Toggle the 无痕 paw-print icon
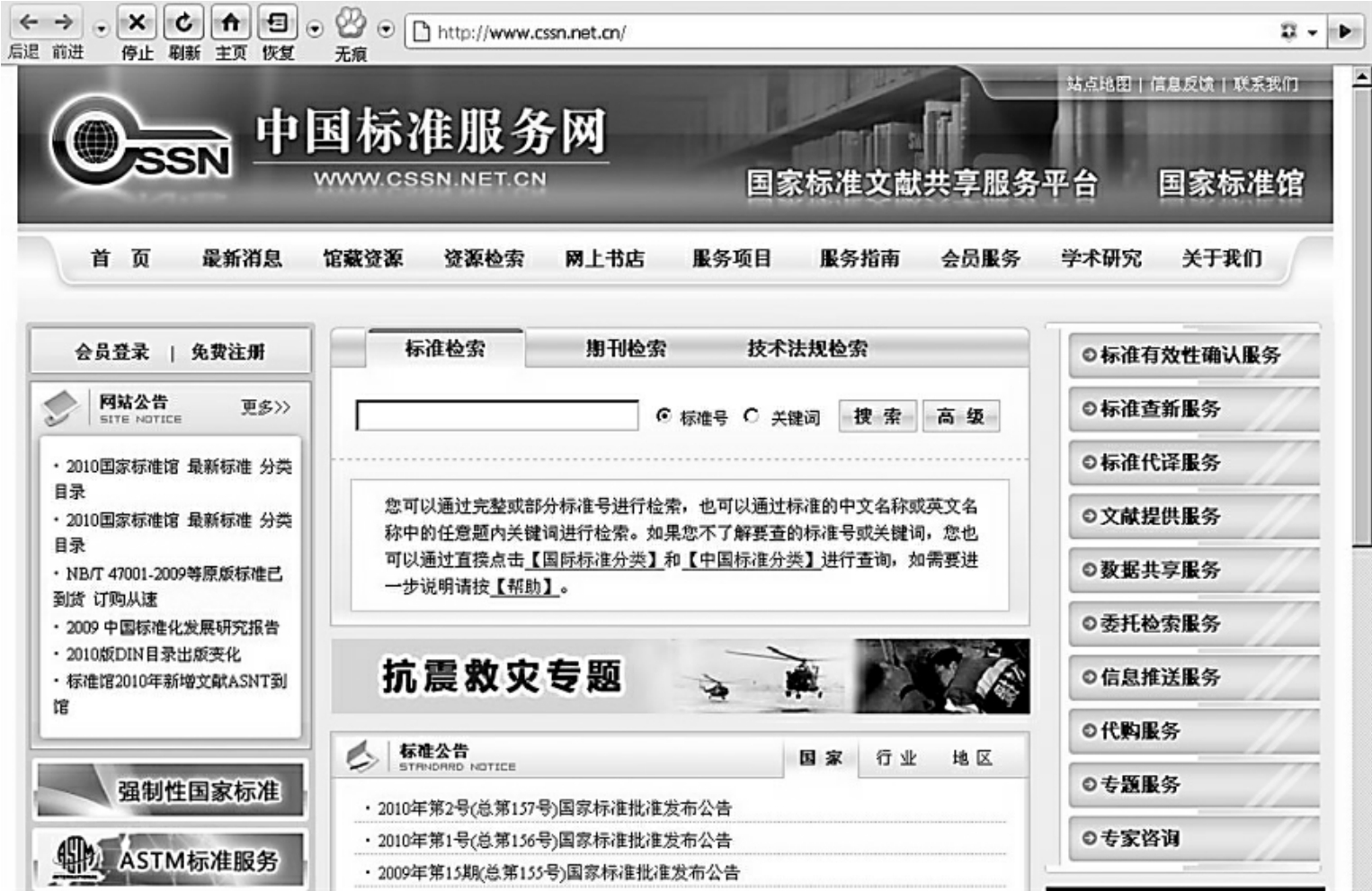1372x891 pixels. 351,22
